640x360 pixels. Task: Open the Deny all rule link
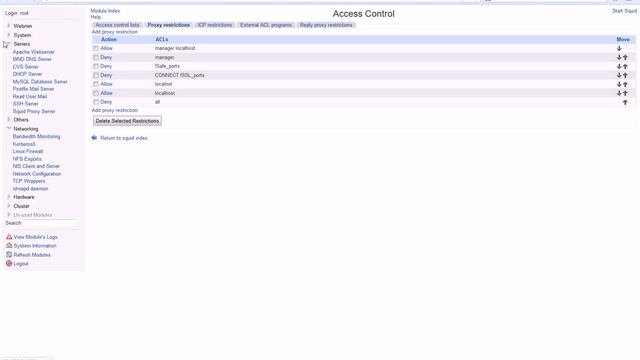pyautogui.click(x=106, y=102)
